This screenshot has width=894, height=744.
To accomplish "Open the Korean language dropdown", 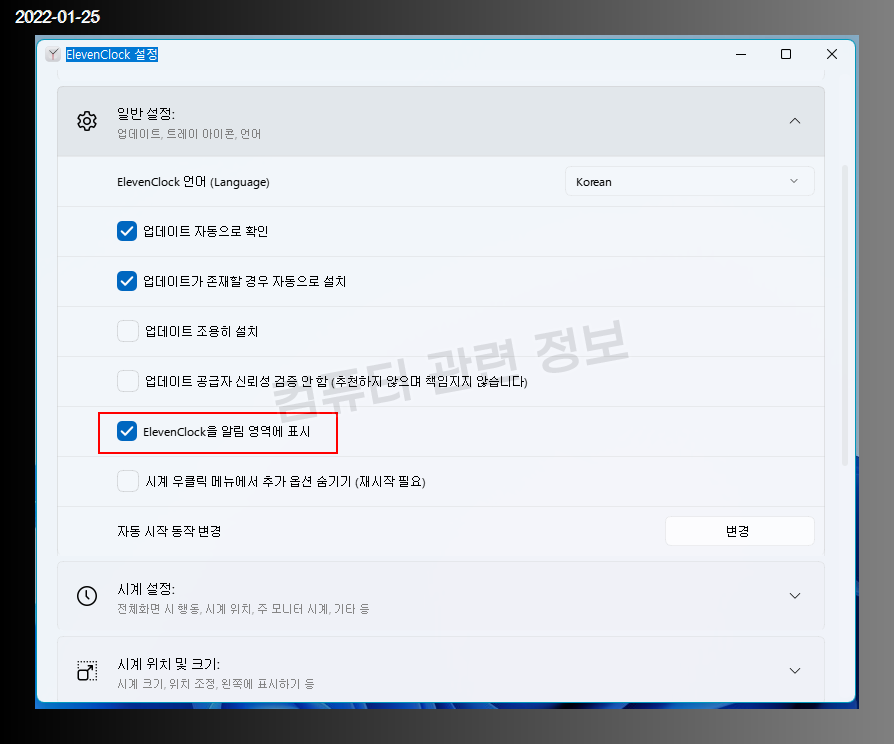I will pyautogui.click(x=689, y=181).
